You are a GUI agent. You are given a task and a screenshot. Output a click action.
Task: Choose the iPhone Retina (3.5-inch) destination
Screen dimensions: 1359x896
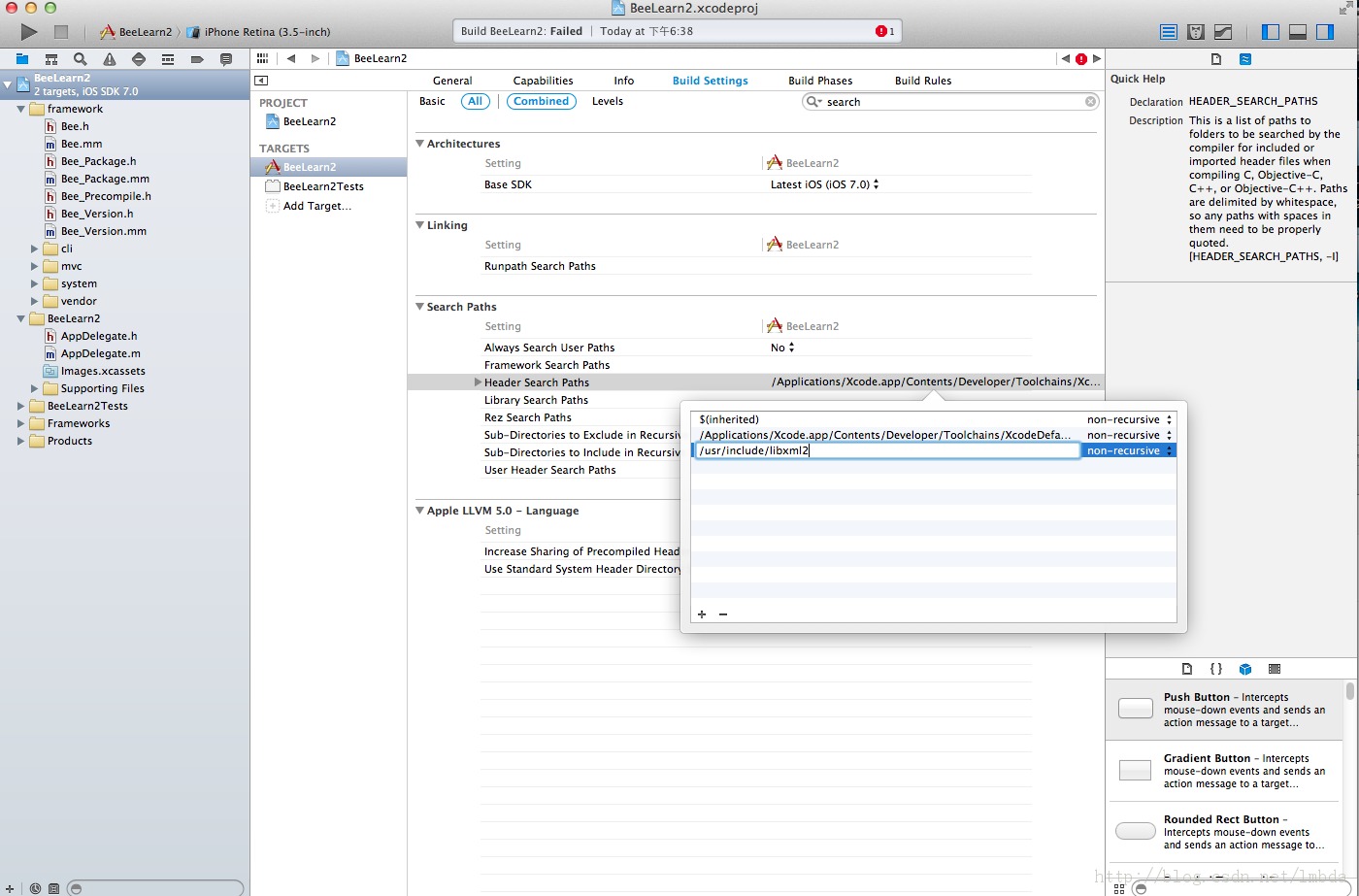(258, 32)
